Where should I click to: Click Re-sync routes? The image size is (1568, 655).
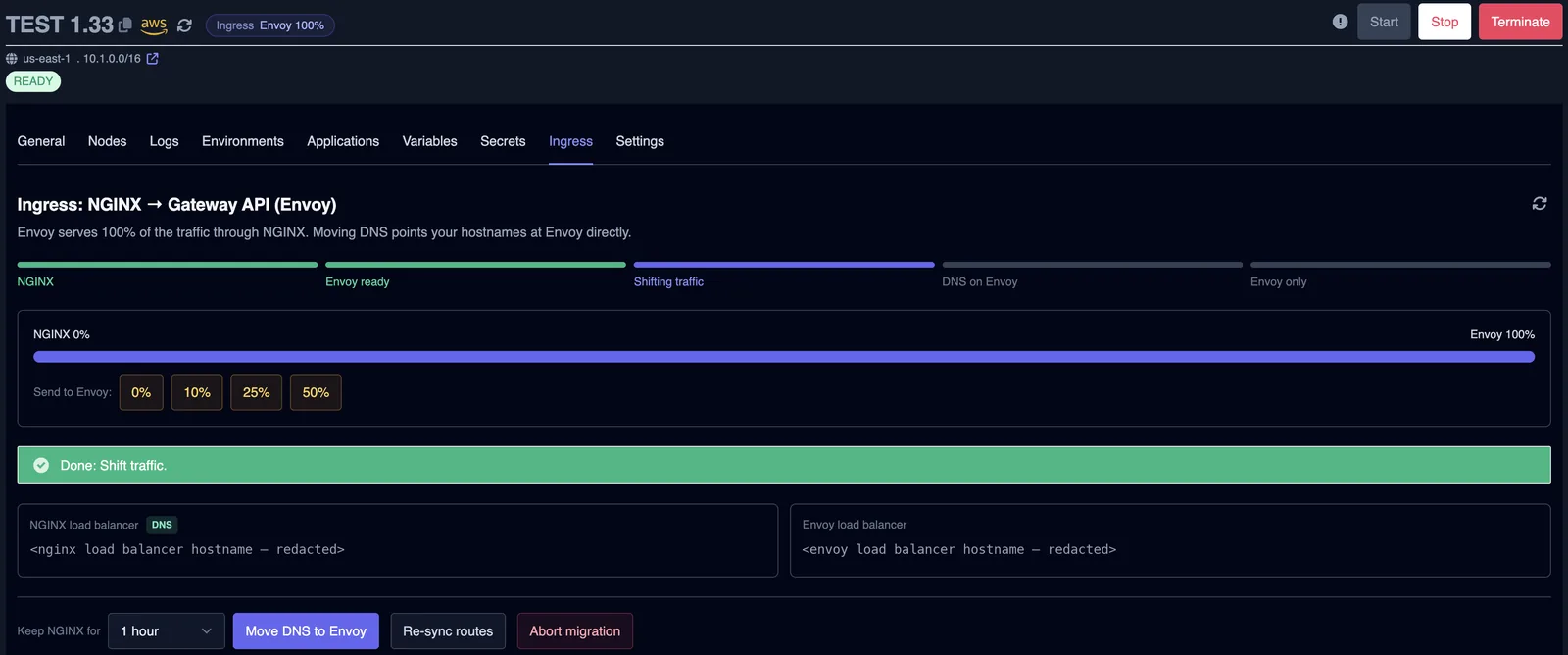click(448, 631)
